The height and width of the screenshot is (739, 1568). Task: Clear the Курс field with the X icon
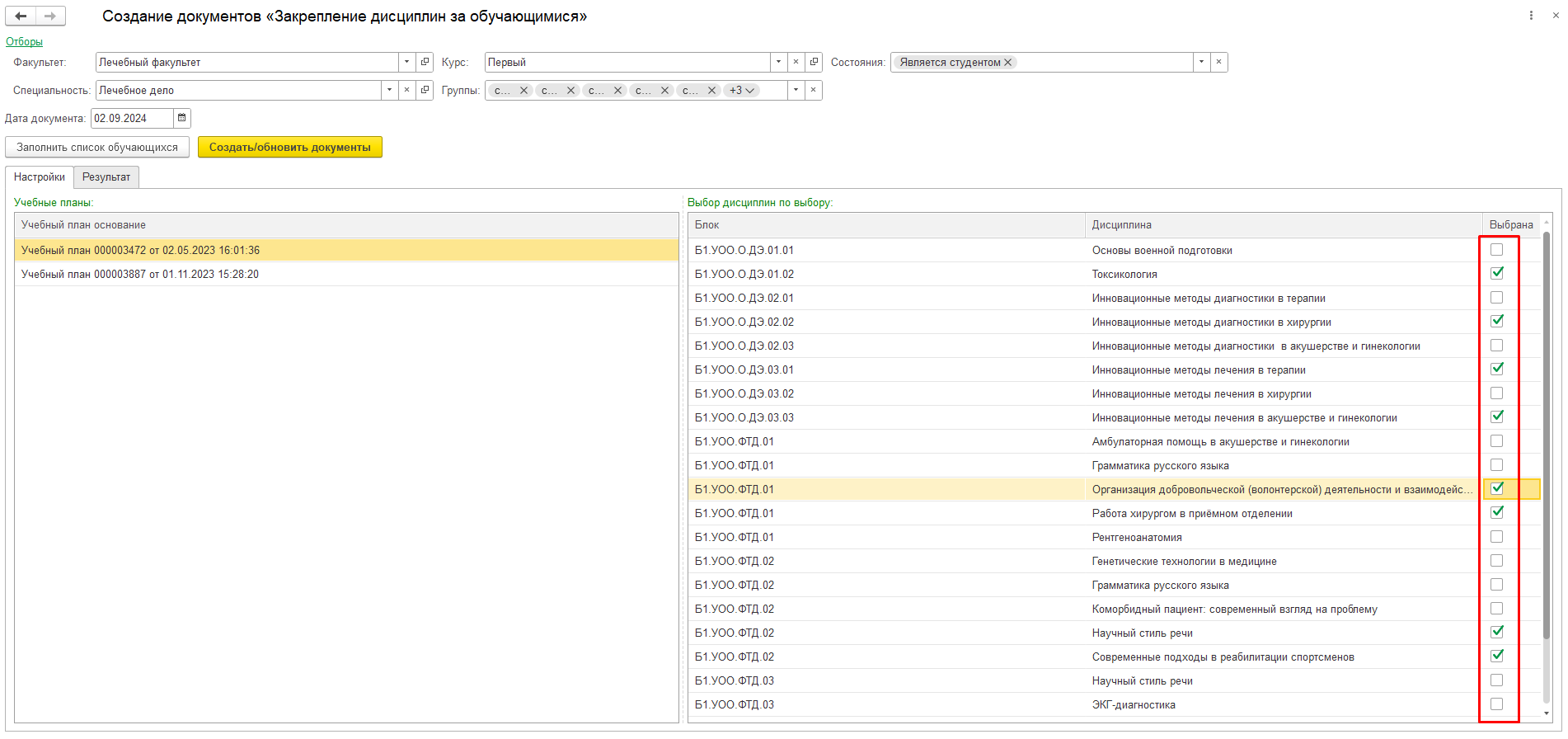tap(796, 62)
